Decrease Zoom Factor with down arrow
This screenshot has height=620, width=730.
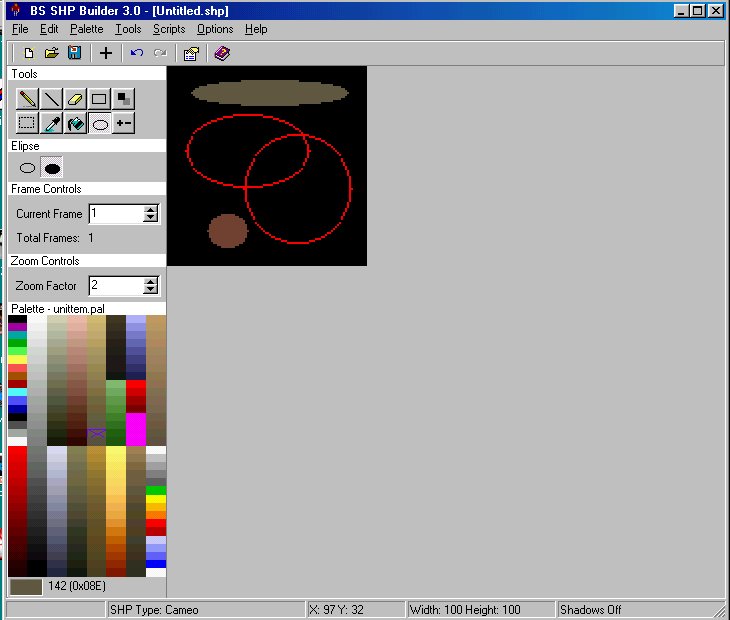point(151,290)
